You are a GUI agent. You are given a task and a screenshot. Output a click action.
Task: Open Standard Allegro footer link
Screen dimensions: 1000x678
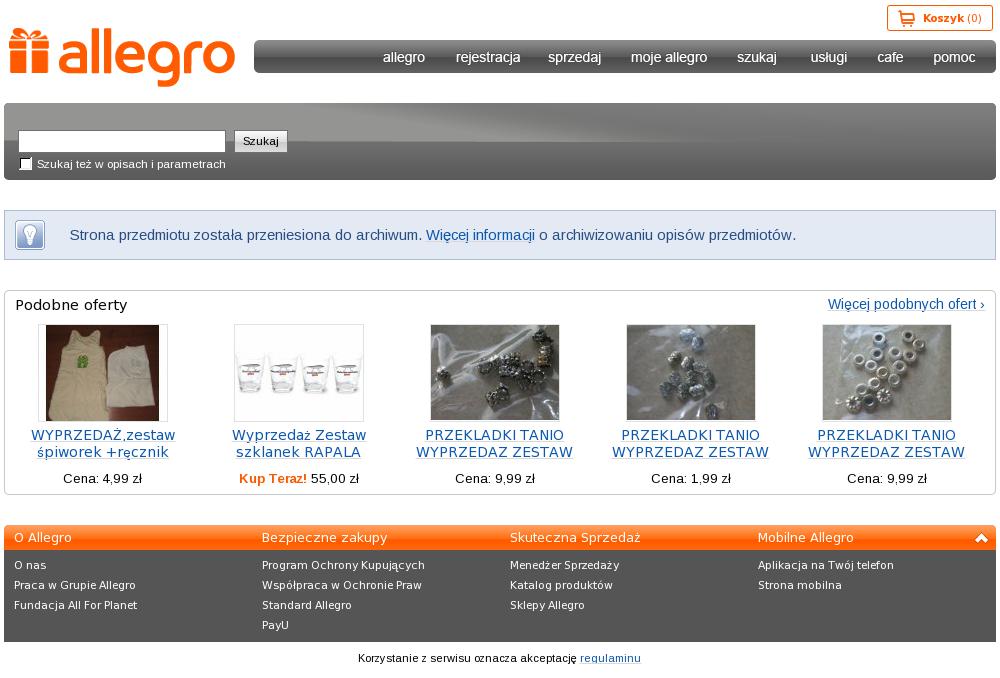click(x=307, y=605)
